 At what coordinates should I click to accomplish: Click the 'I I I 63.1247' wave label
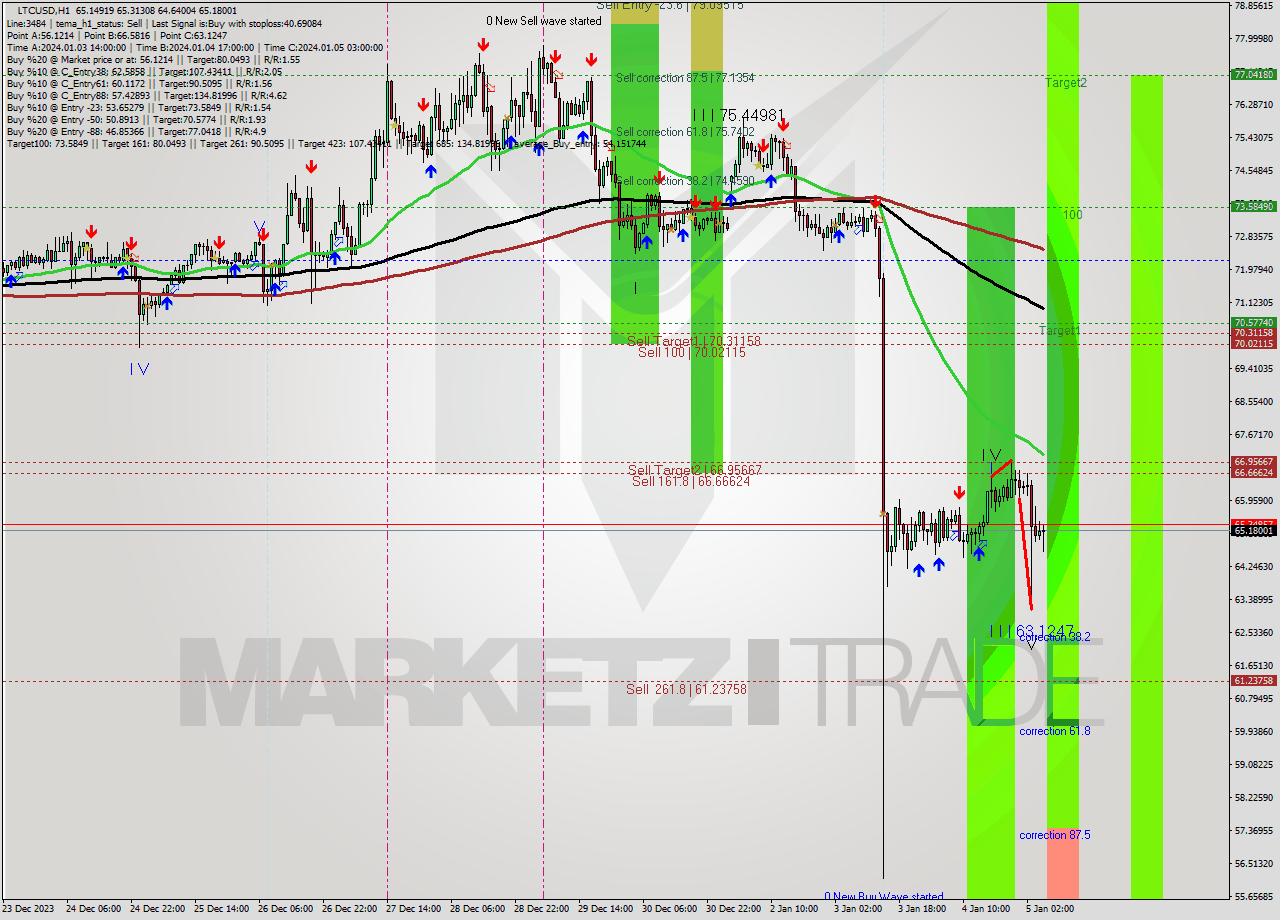pyautogui.click(x=1031, y=631)
